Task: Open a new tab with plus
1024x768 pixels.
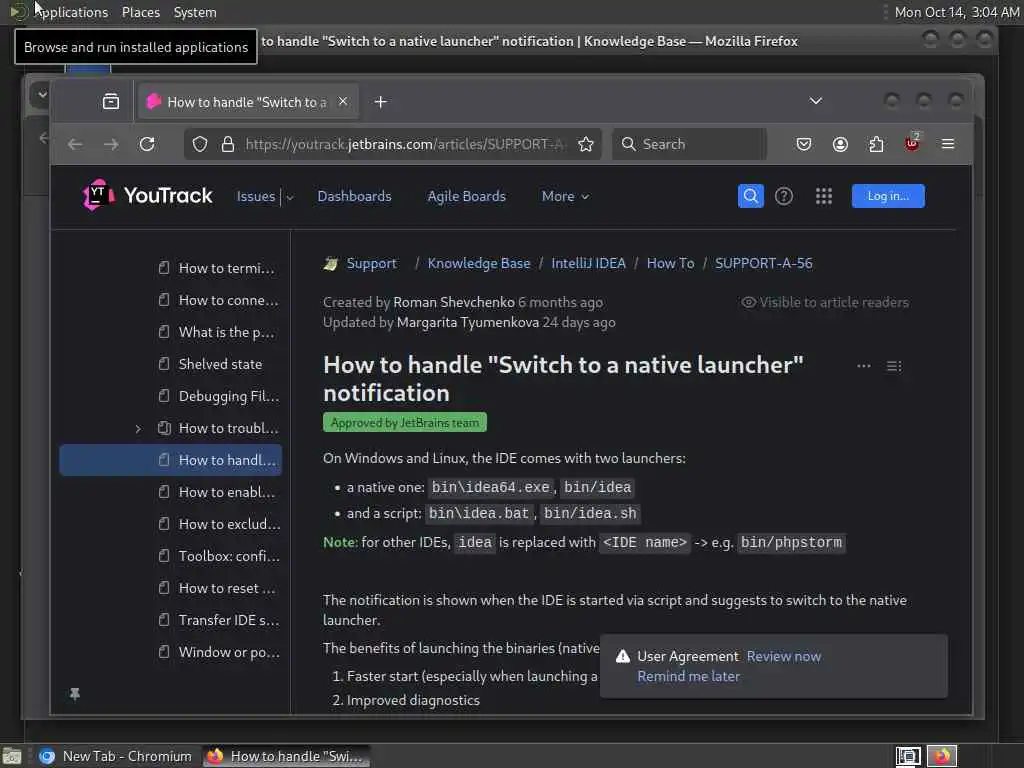Action: click(x=381, y=102)
